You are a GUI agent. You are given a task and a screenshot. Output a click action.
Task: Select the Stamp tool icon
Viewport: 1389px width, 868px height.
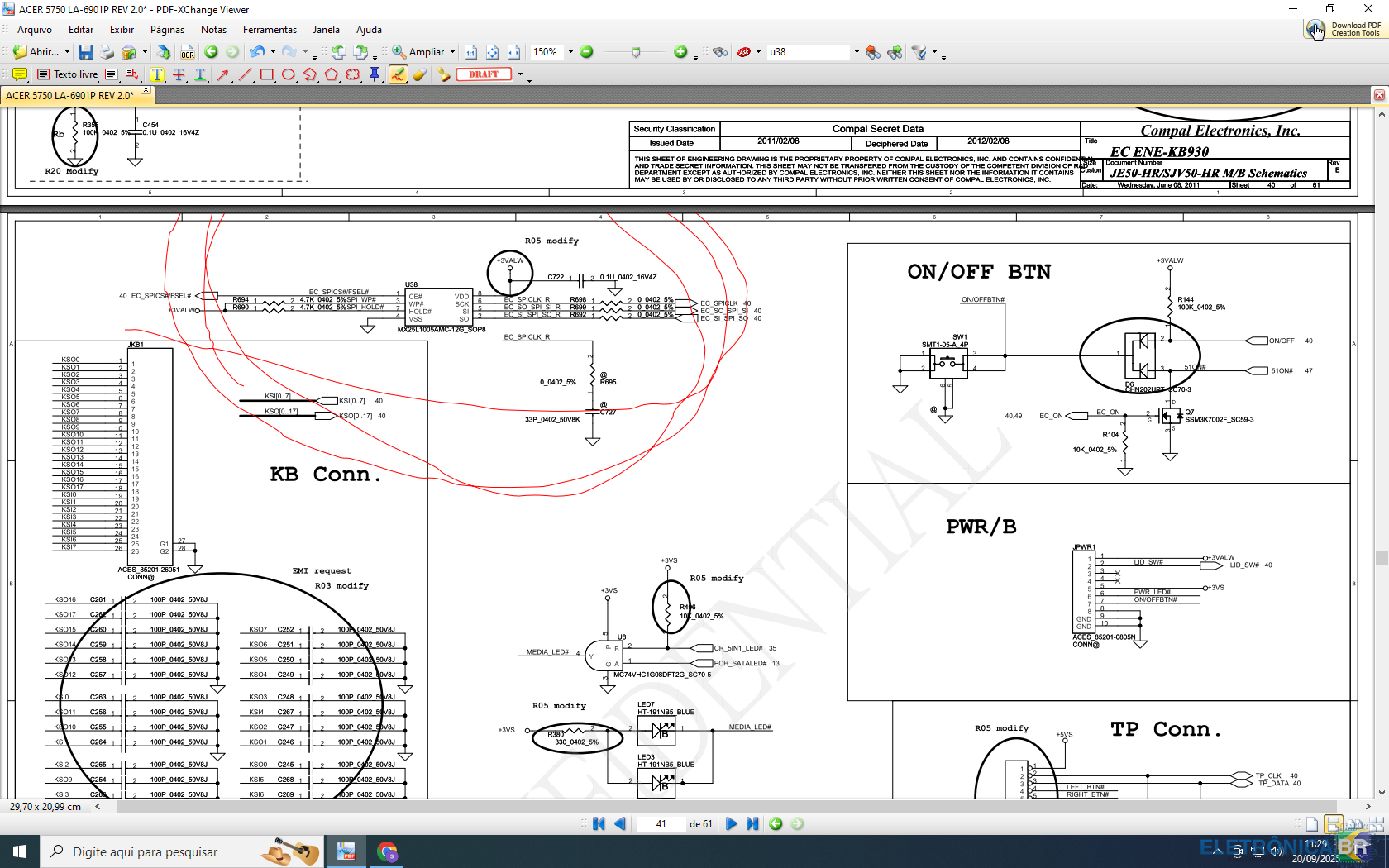(x=443, y=74)
